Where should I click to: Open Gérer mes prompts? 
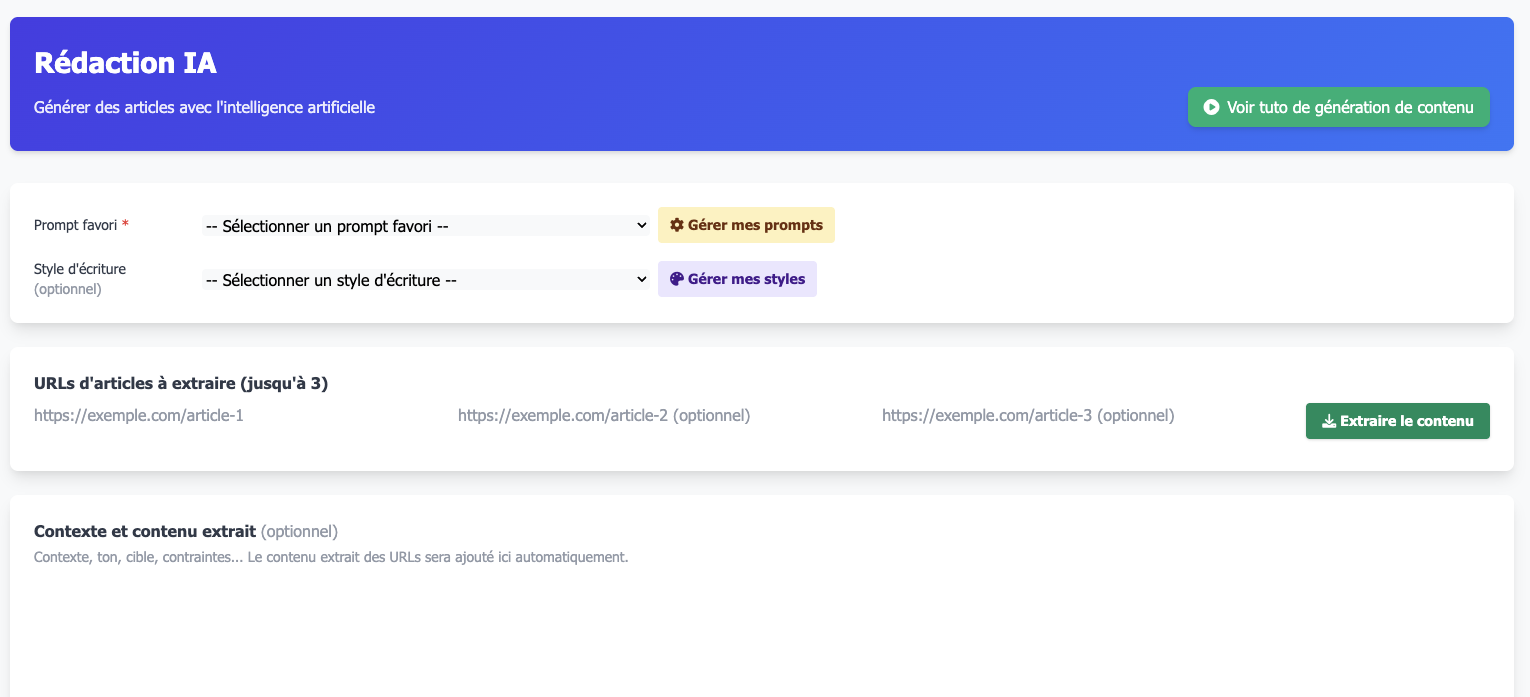coord(746,224)
